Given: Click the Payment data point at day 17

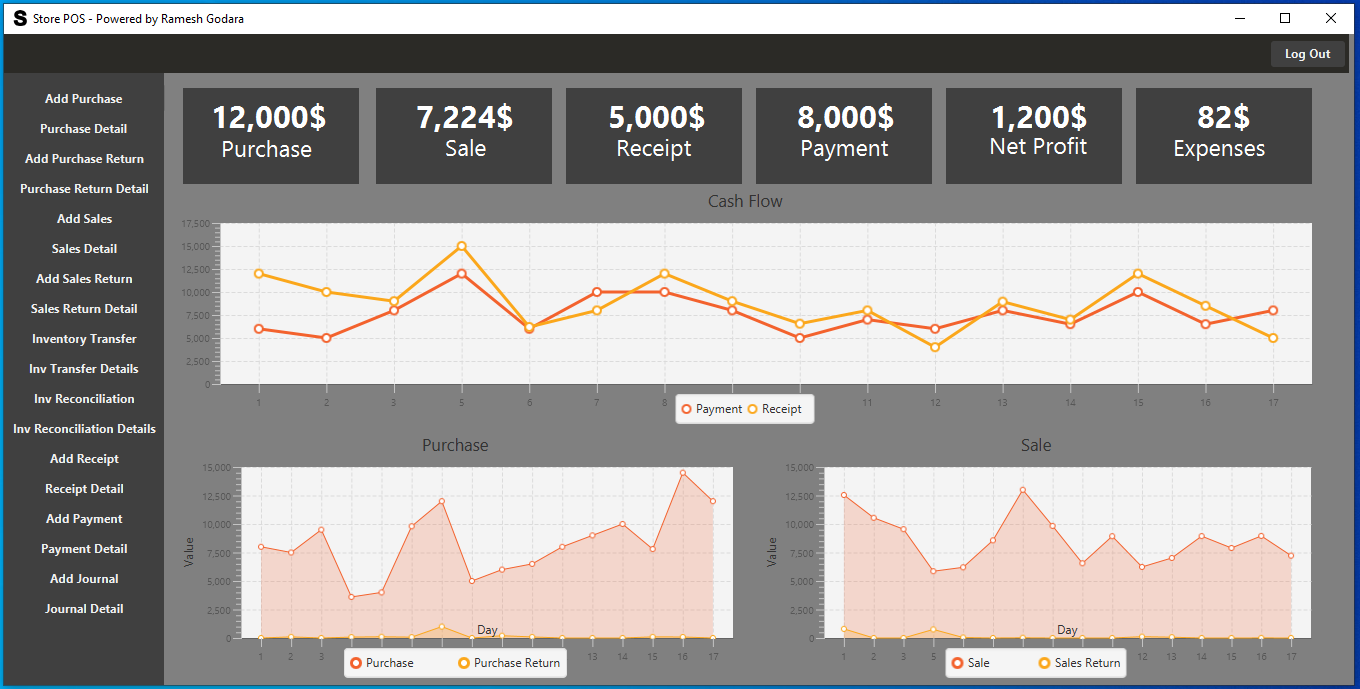Looking at the screenshot, I should point(1273,310).
